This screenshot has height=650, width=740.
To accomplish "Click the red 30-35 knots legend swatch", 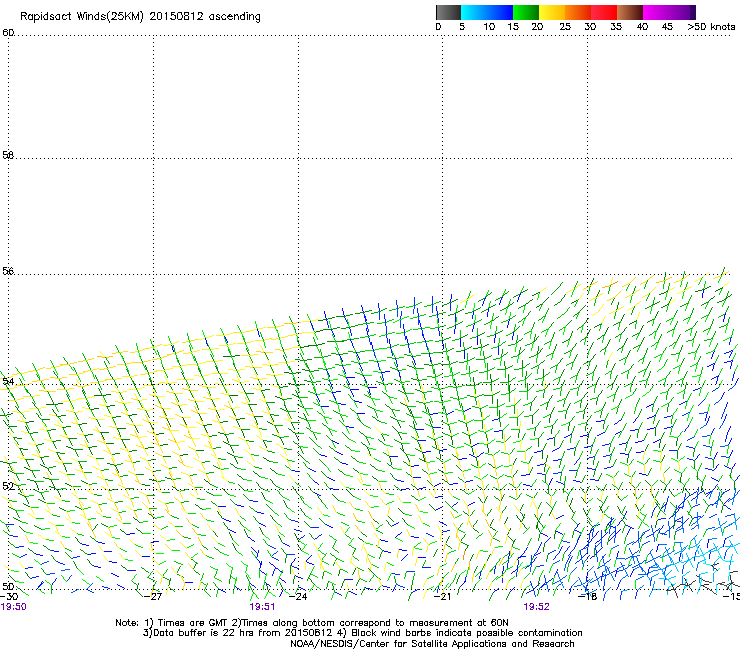I will (x=604, y=12).
